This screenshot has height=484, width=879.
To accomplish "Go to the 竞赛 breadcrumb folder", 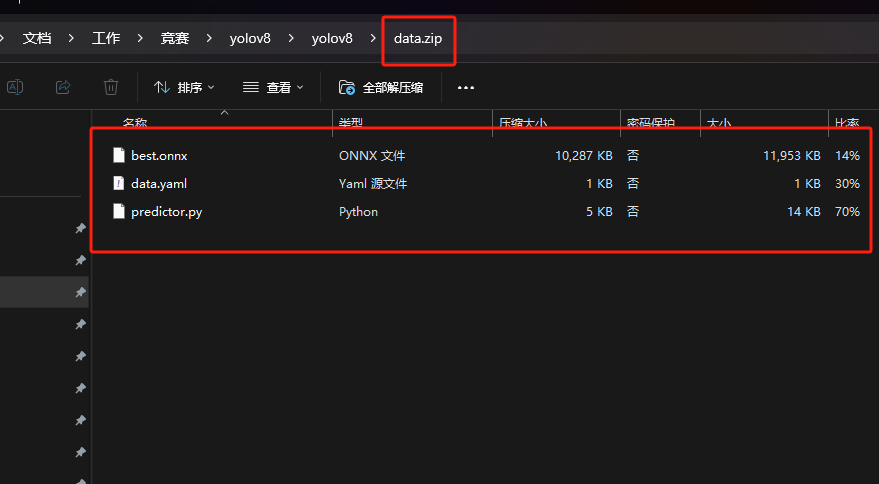I will pyautogui.click(x=174, y=39).
